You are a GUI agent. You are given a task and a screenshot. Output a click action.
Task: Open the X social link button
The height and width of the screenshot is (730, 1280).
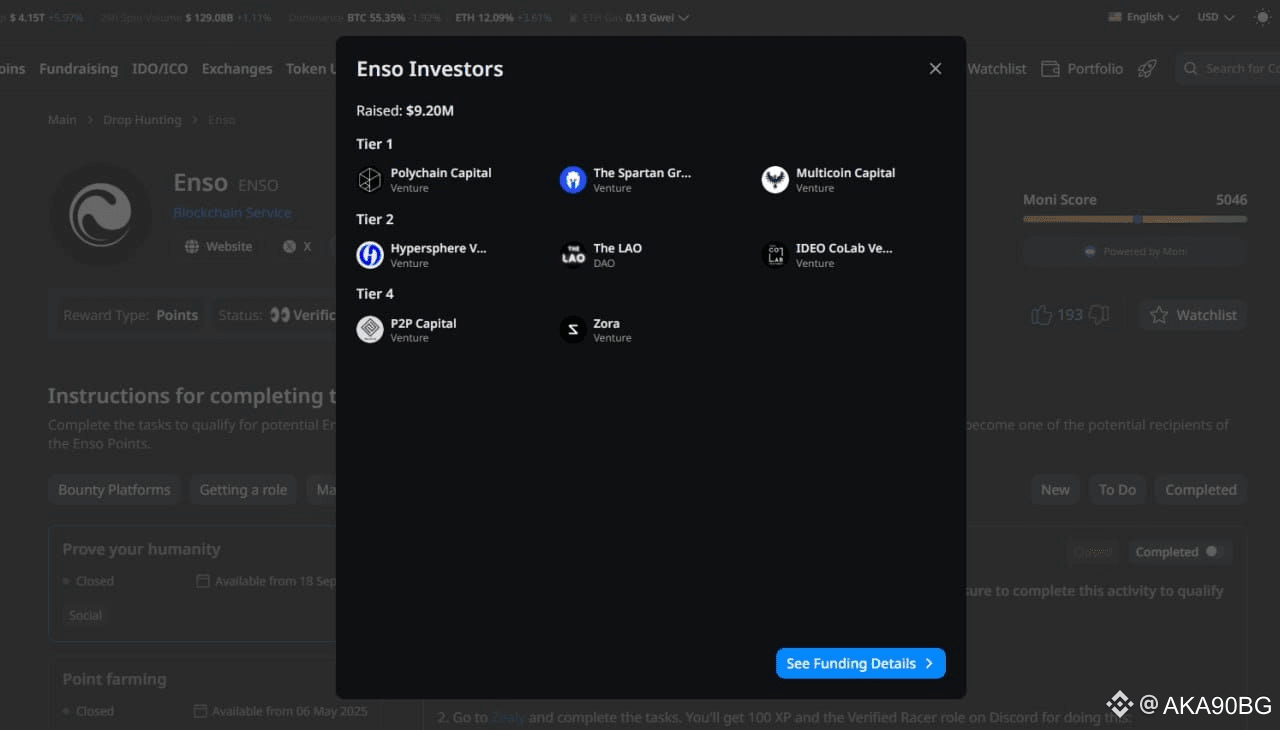point(297,246)
